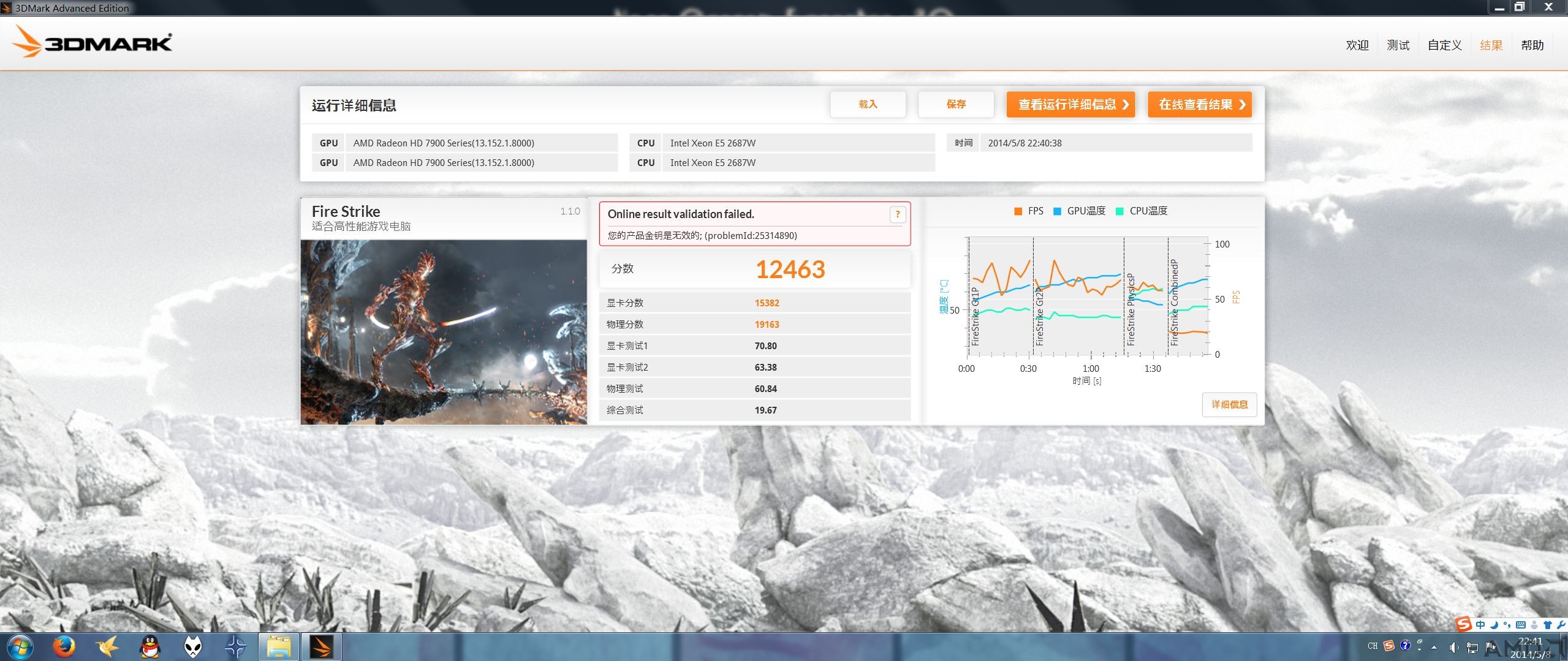Click second GPU AMD Radeon HD 7900 field
The image size is (1568, 661).
[482, 162]
